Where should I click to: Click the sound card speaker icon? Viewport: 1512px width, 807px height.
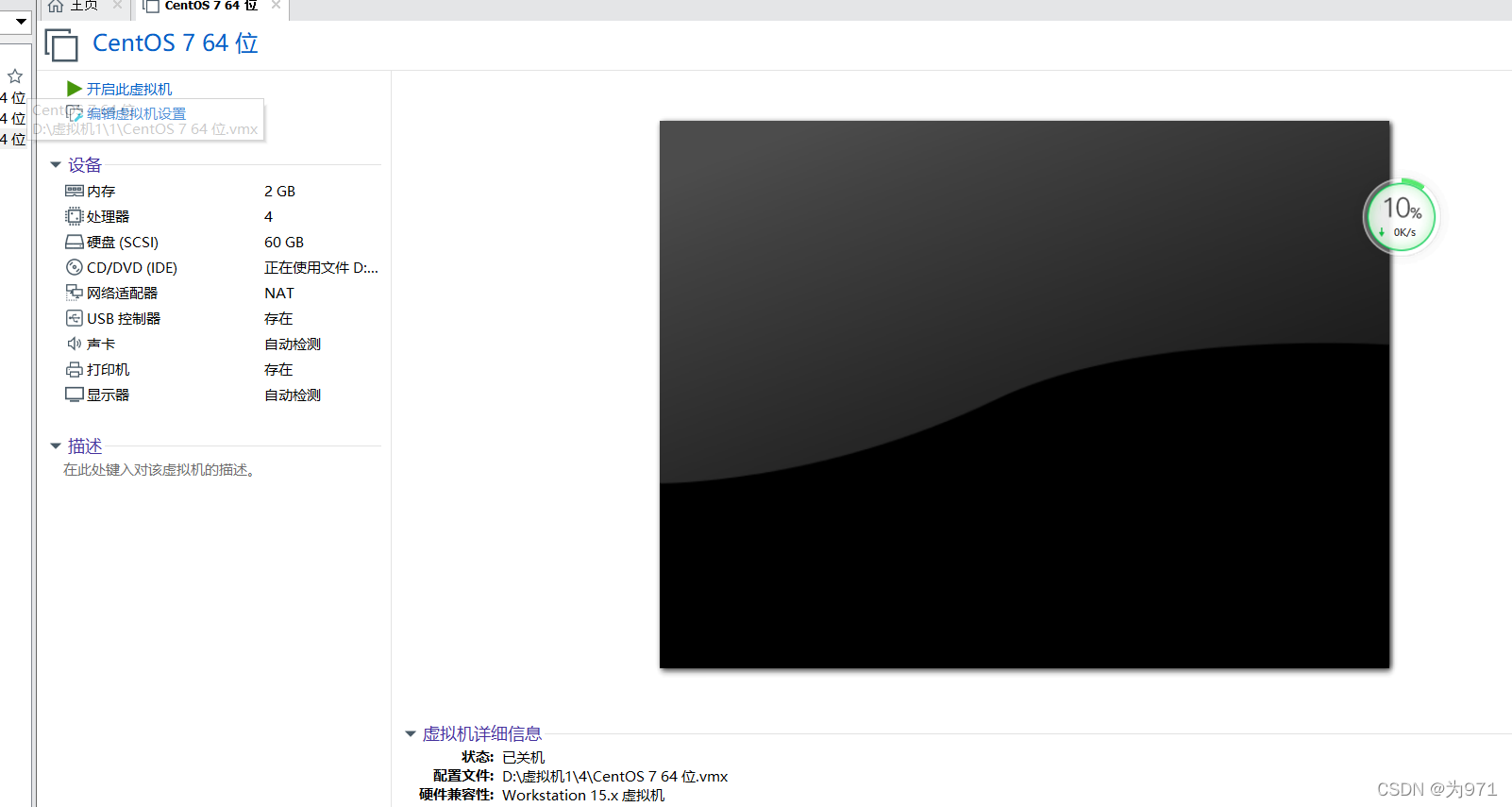coord(75,344)
